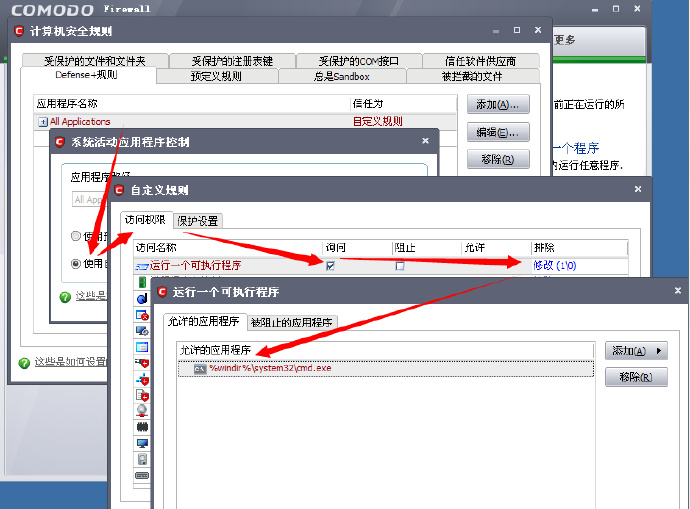The height and width of the screenshot is (509, 690).
Task: Open the 添加(A) arrow menu in allowed applications
Action: click(x=636, y=351)
